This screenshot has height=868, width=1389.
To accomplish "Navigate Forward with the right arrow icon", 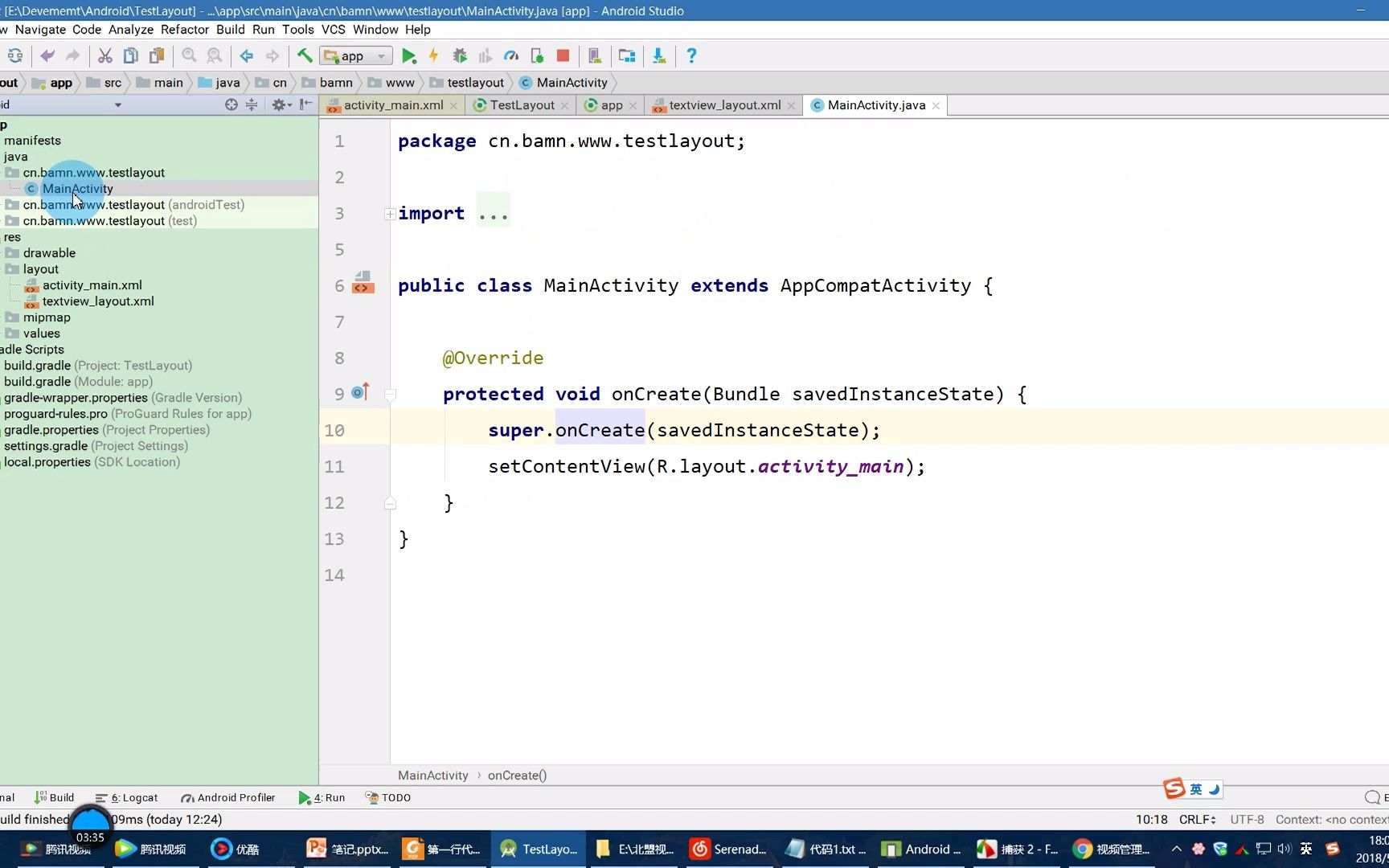I will coord(272,56).
